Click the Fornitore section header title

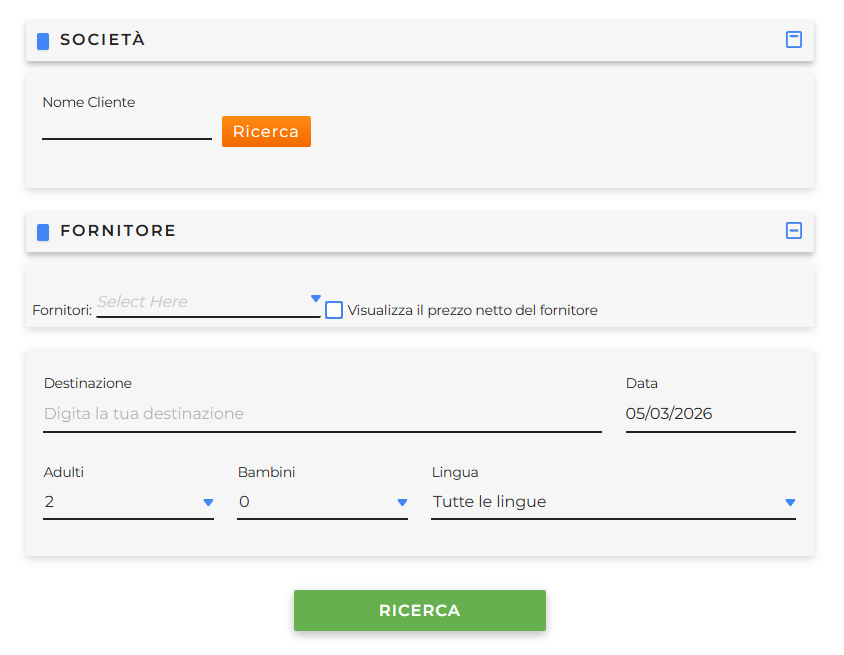point(118,231)
